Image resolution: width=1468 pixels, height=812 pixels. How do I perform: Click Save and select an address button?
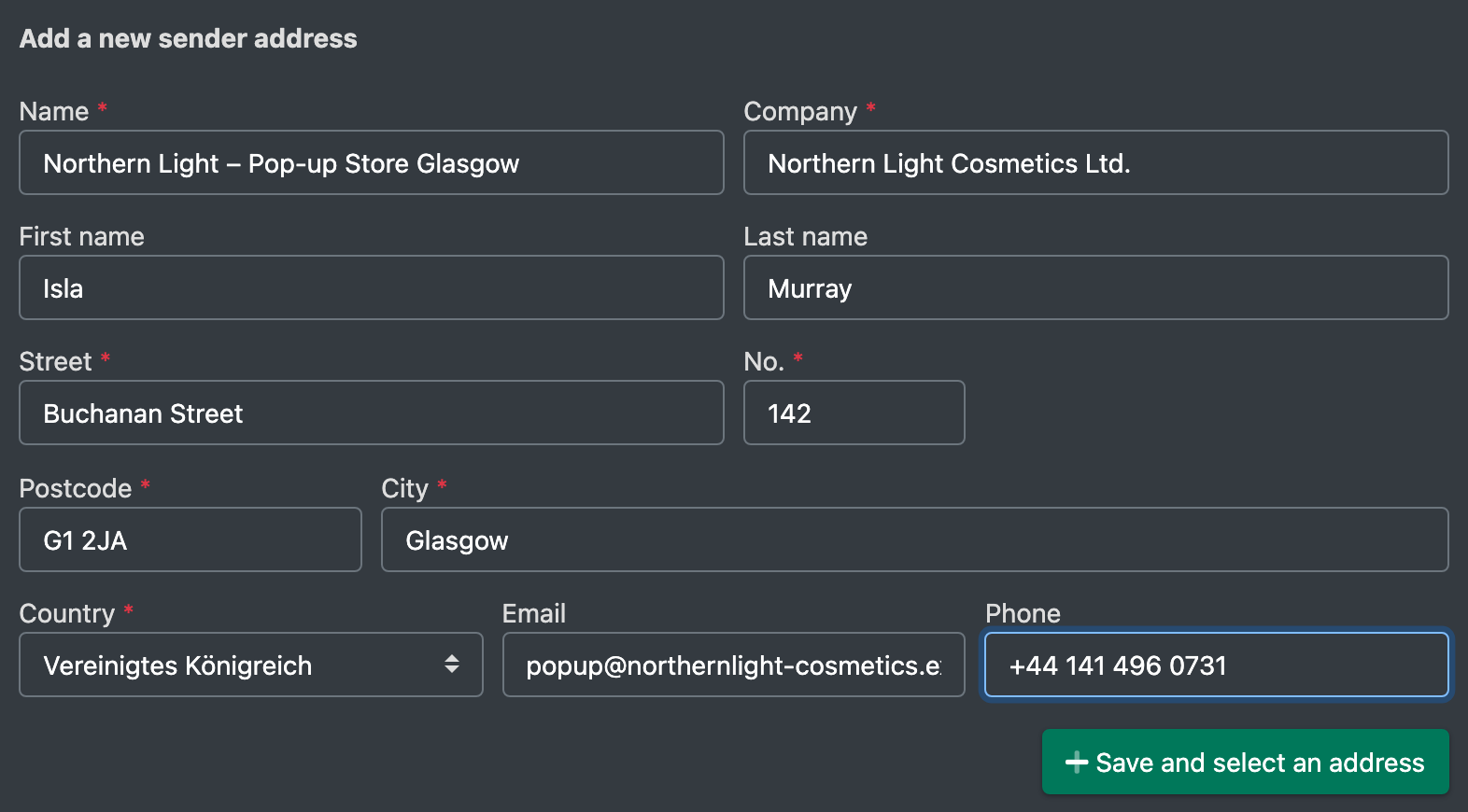[1246, 763]
